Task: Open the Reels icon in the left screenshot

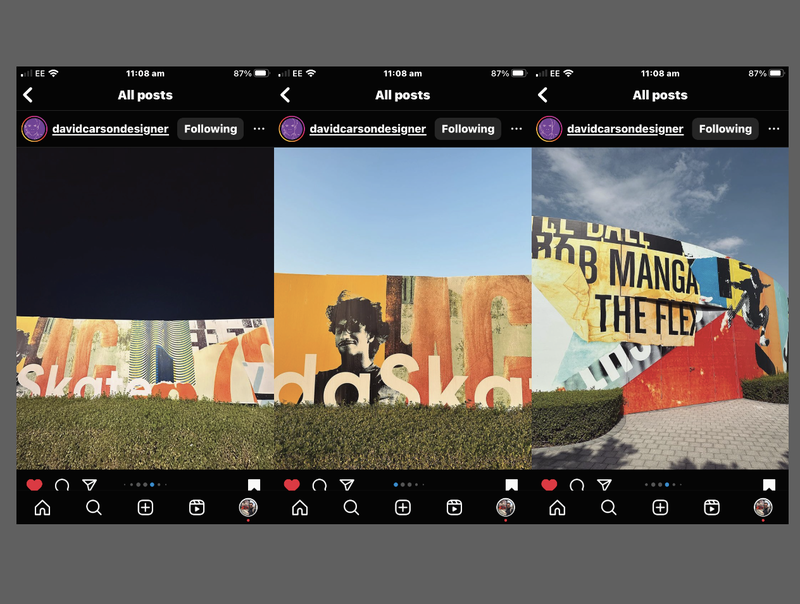Action: point(197,508)
